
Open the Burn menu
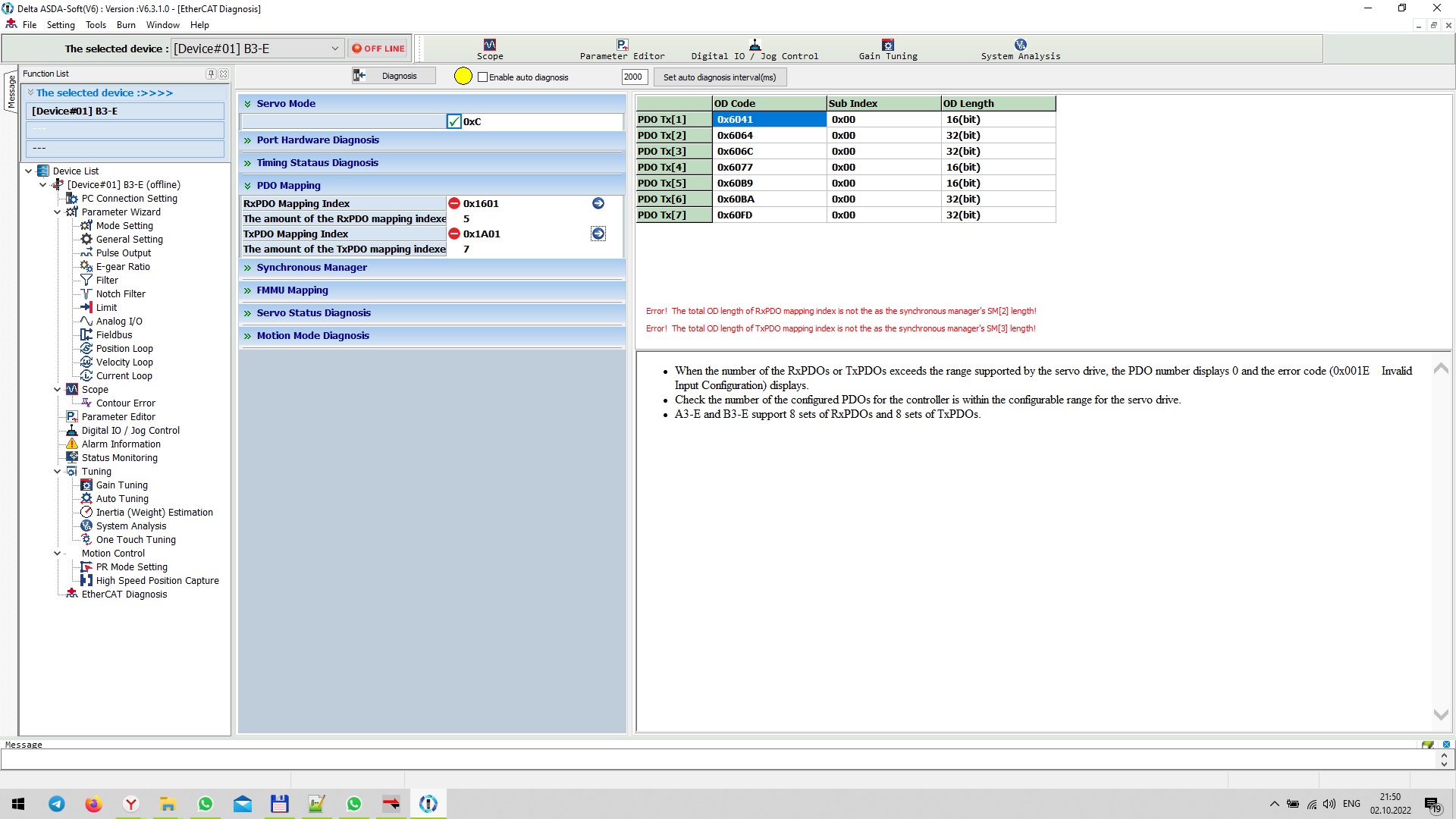tap(126, 25)
